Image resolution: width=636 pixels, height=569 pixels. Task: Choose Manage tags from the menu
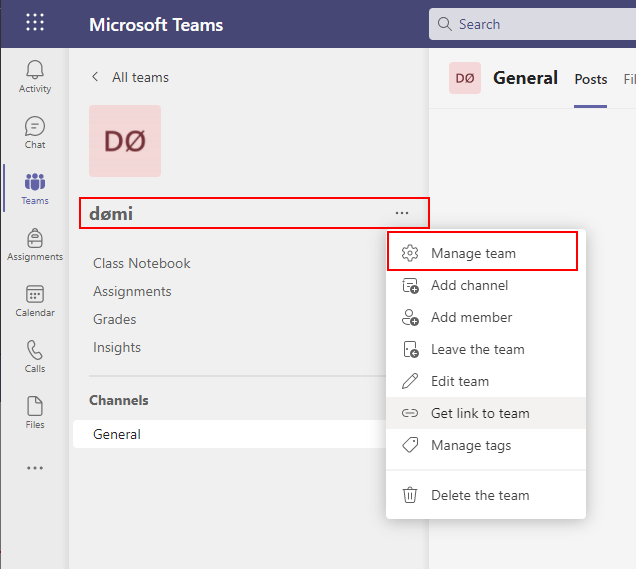point(486,445)
